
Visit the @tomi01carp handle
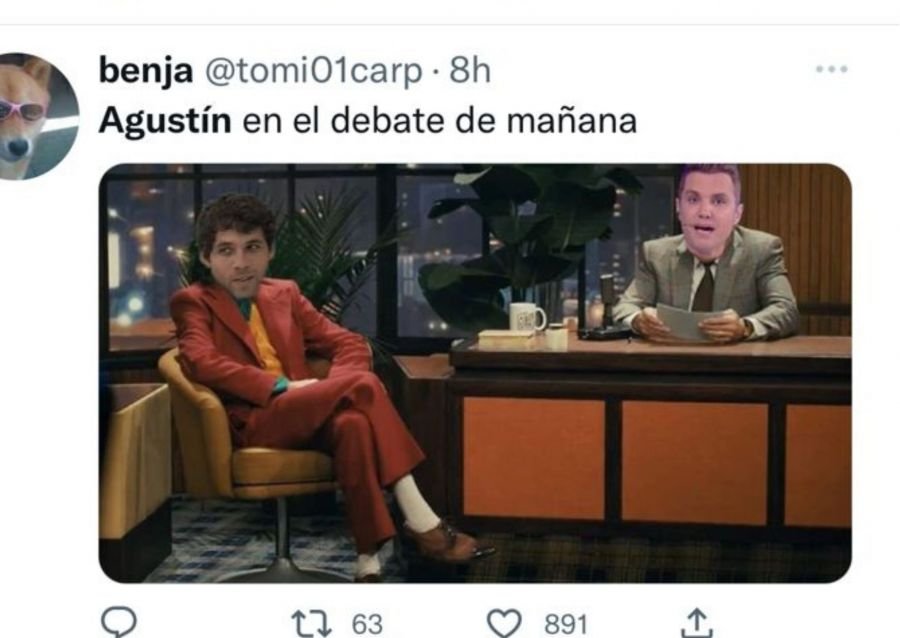point(313,71)
